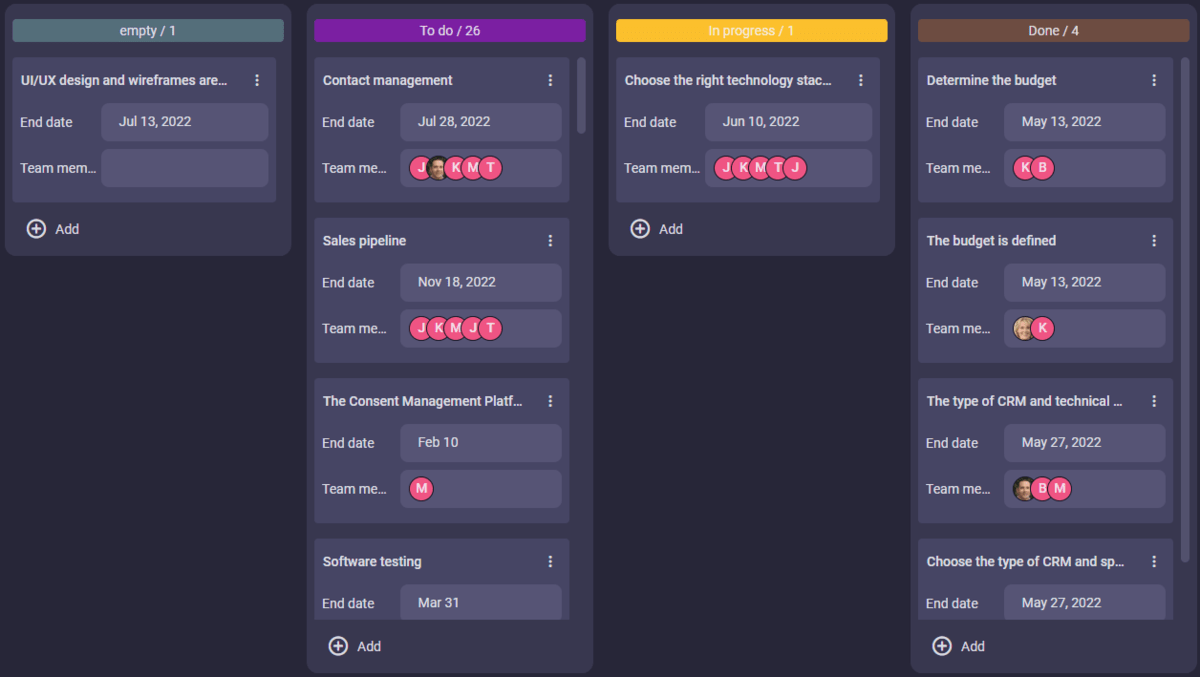This screenshot has height=677, width=1200.
Task: Open three-dot menu on Contact management card
Action: click(550, 80)
